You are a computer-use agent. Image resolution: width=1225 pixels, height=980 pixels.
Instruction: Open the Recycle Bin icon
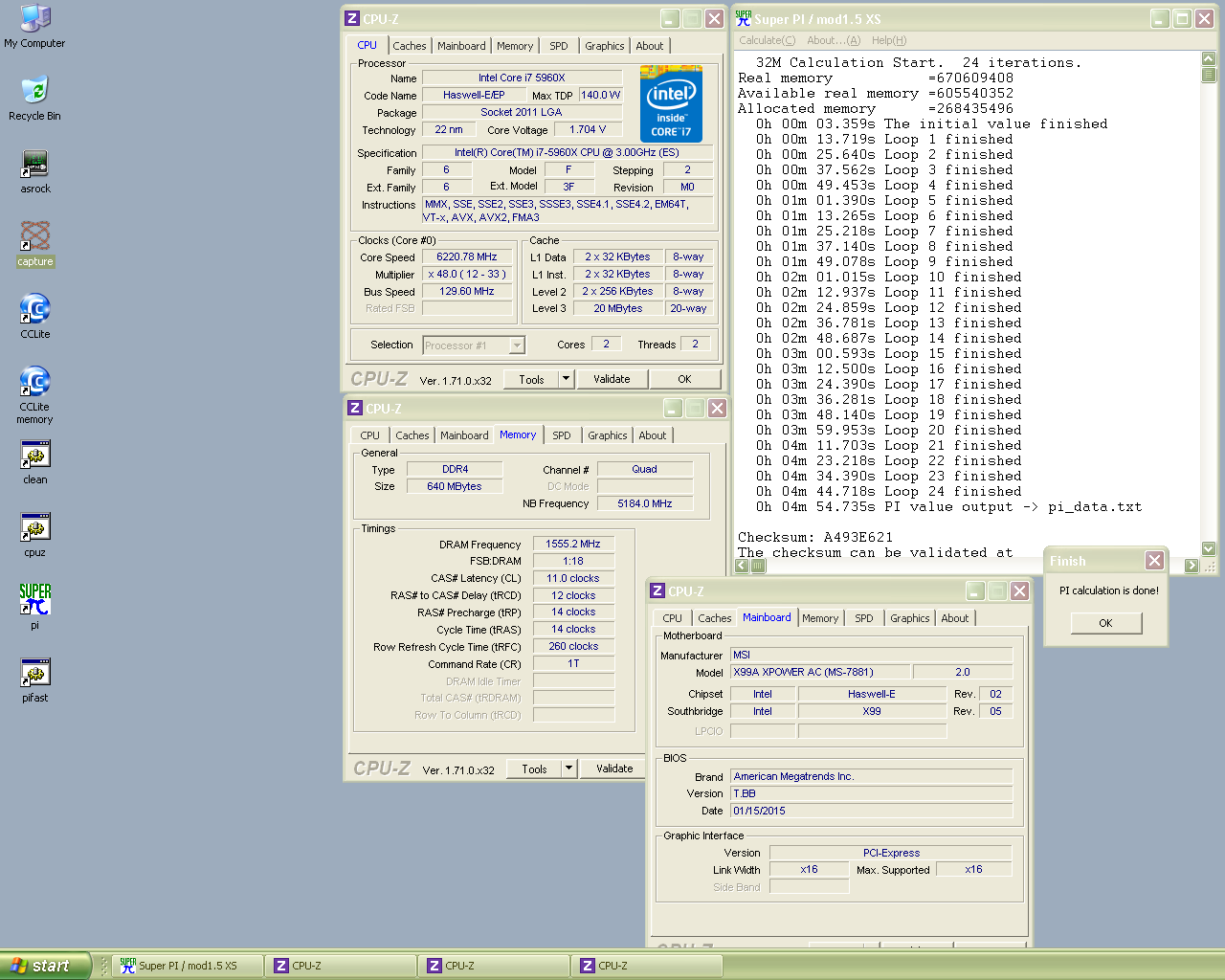pyautogui.click(x=34, y=99)
